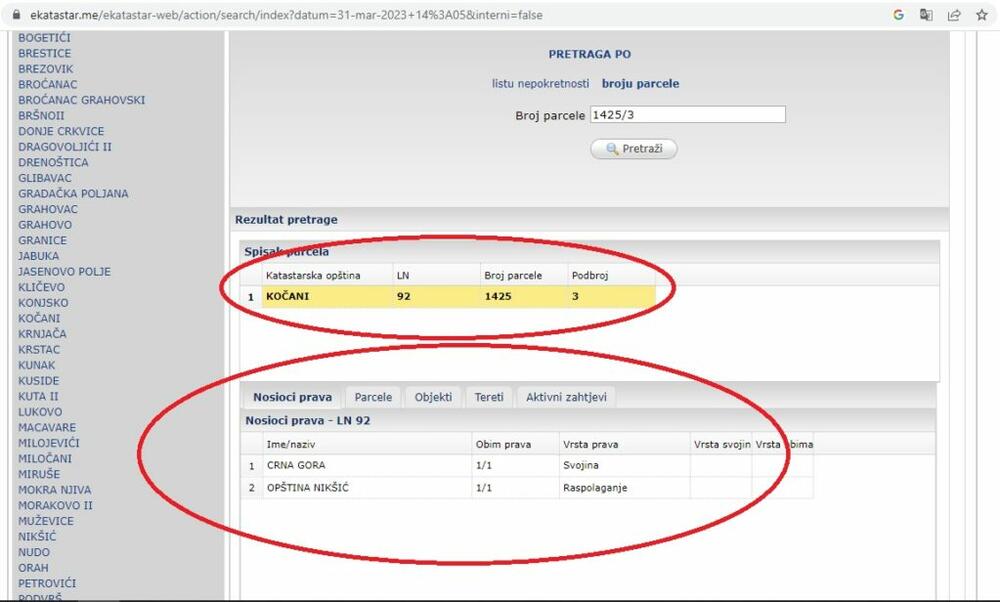
Task: Click the share page icon
Action: pyautogui.click(x=954, y=15)
